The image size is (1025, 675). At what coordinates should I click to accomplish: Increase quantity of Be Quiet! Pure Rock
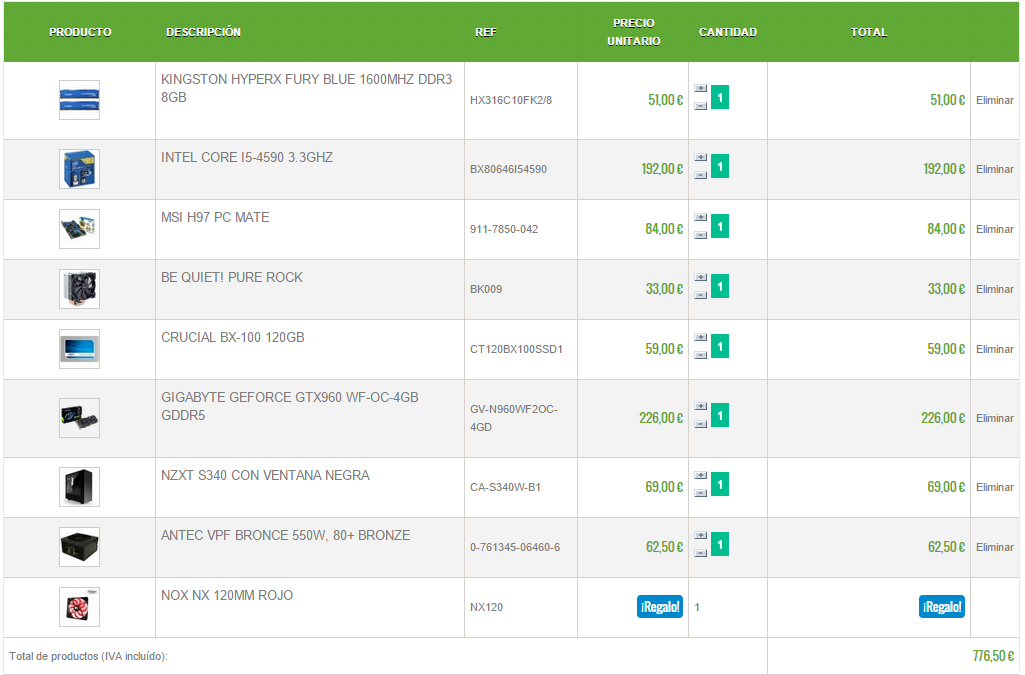pyautogui.click(x=700, y=278)
